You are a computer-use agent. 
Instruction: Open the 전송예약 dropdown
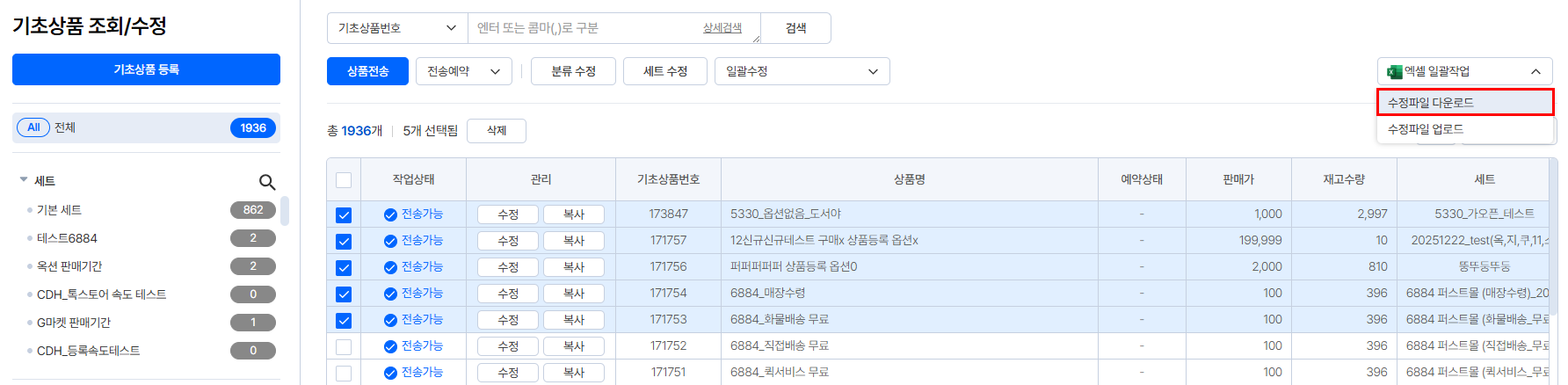(x=463, y=71)
